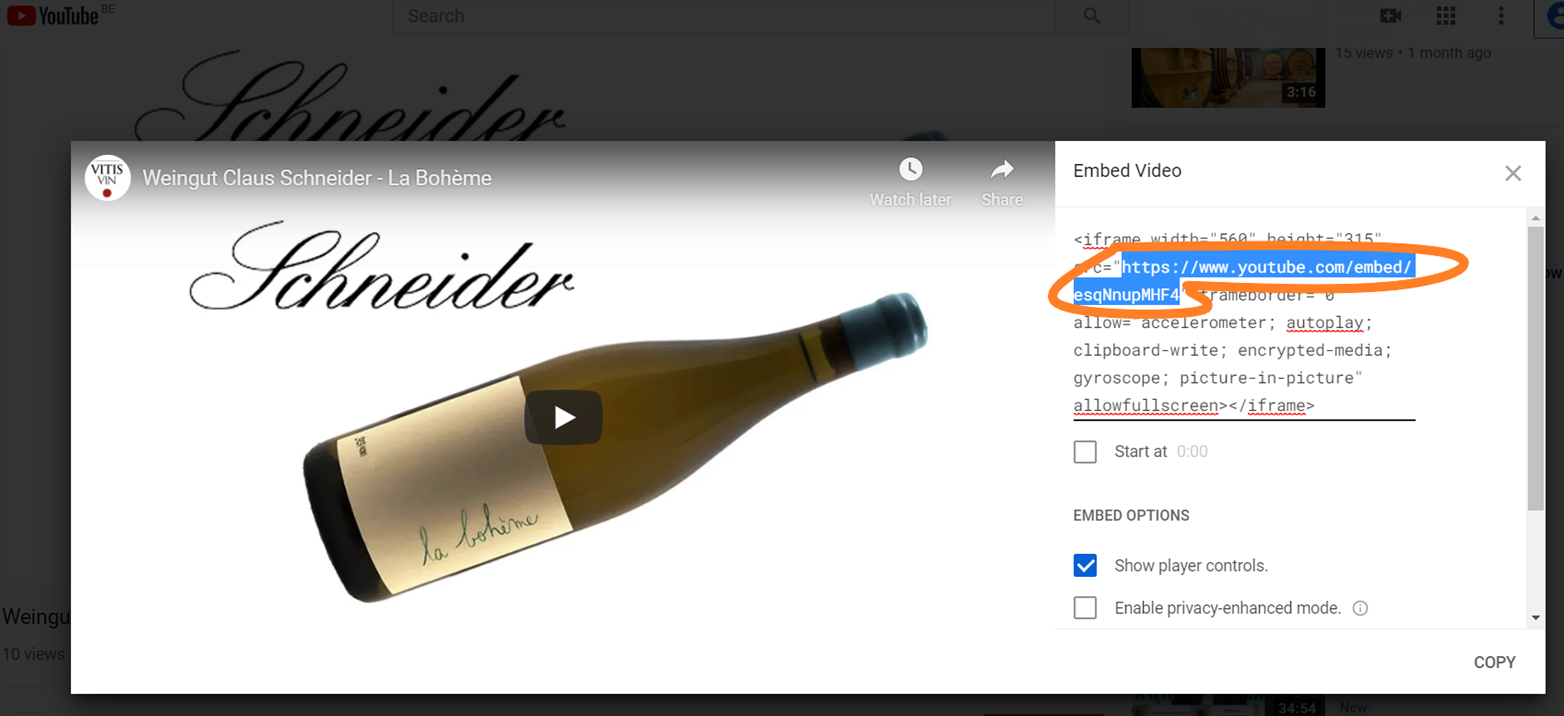Click the embed panel scrollbar down arrow
The image size is (1564, 716).
coord(1536,619)
